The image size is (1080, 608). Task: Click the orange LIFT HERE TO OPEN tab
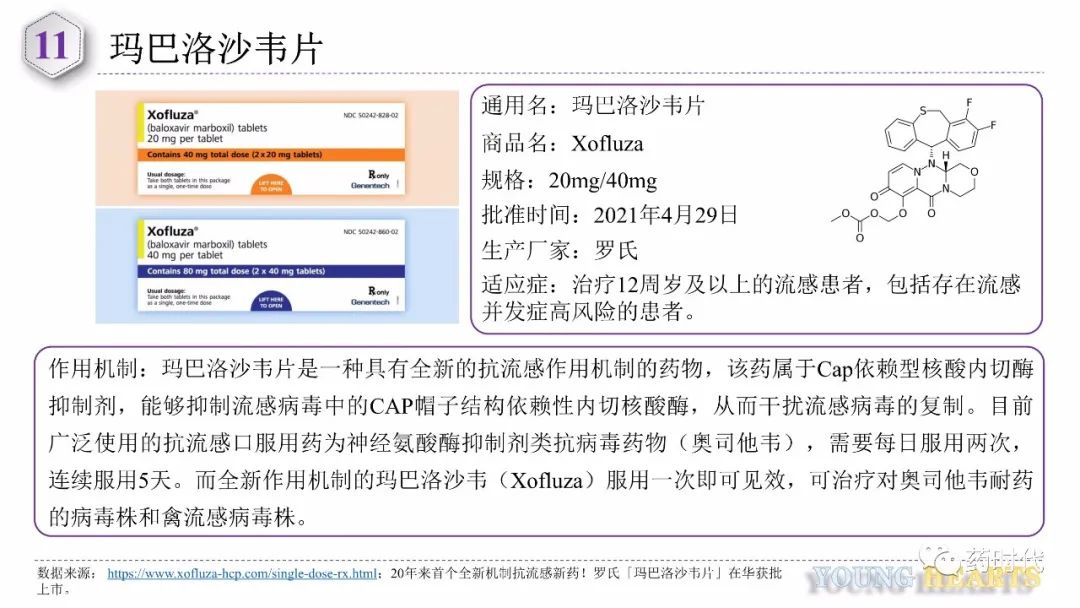click(271, 186)
